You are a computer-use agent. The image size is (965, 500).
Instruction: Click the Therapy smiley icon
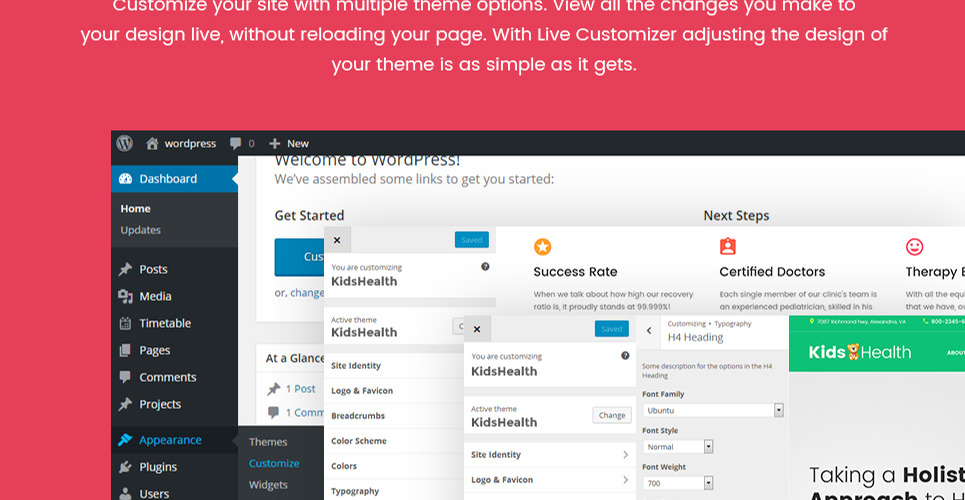915,247
